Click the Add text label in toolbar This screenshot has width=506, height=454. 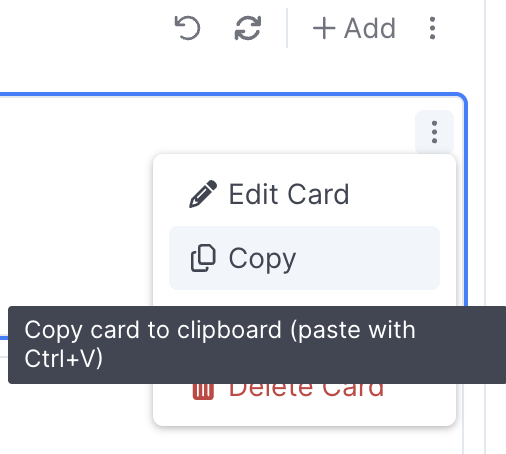coord(370,28)
